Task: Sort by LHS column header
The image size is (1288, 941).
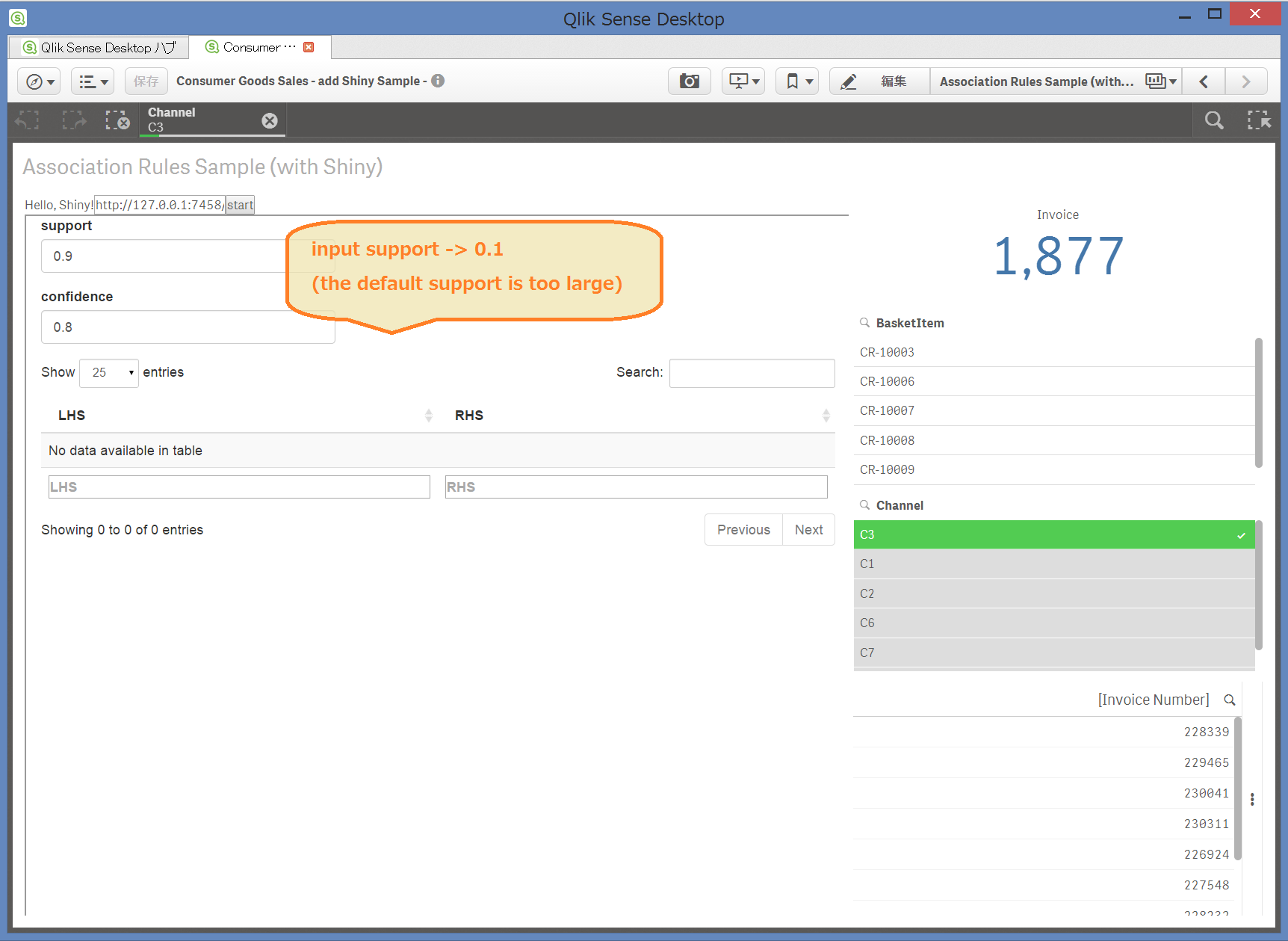Action: click(x=239, y=416)
